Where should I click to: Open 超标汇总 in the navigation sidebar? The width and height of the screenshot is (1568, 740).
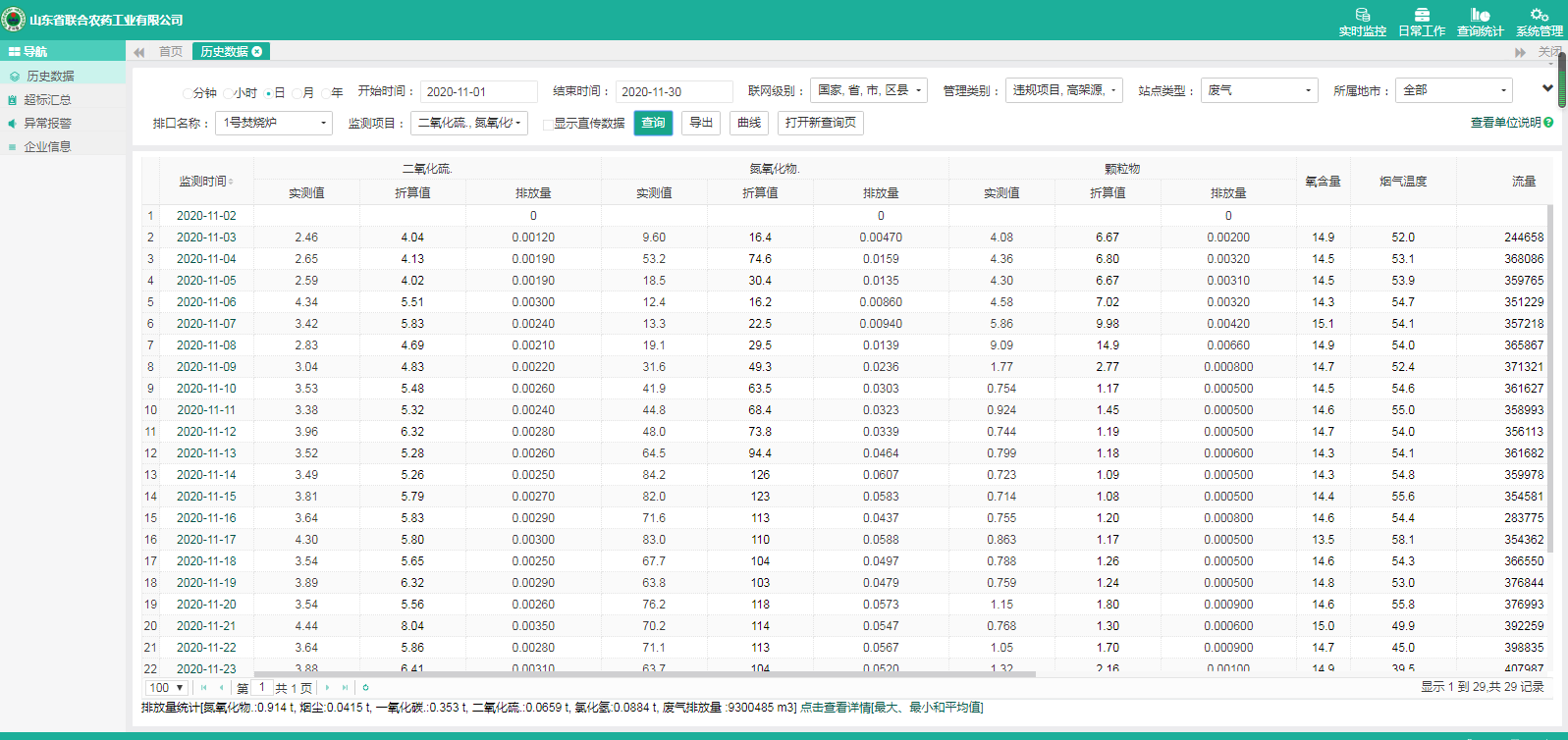[x=47, y=99]
